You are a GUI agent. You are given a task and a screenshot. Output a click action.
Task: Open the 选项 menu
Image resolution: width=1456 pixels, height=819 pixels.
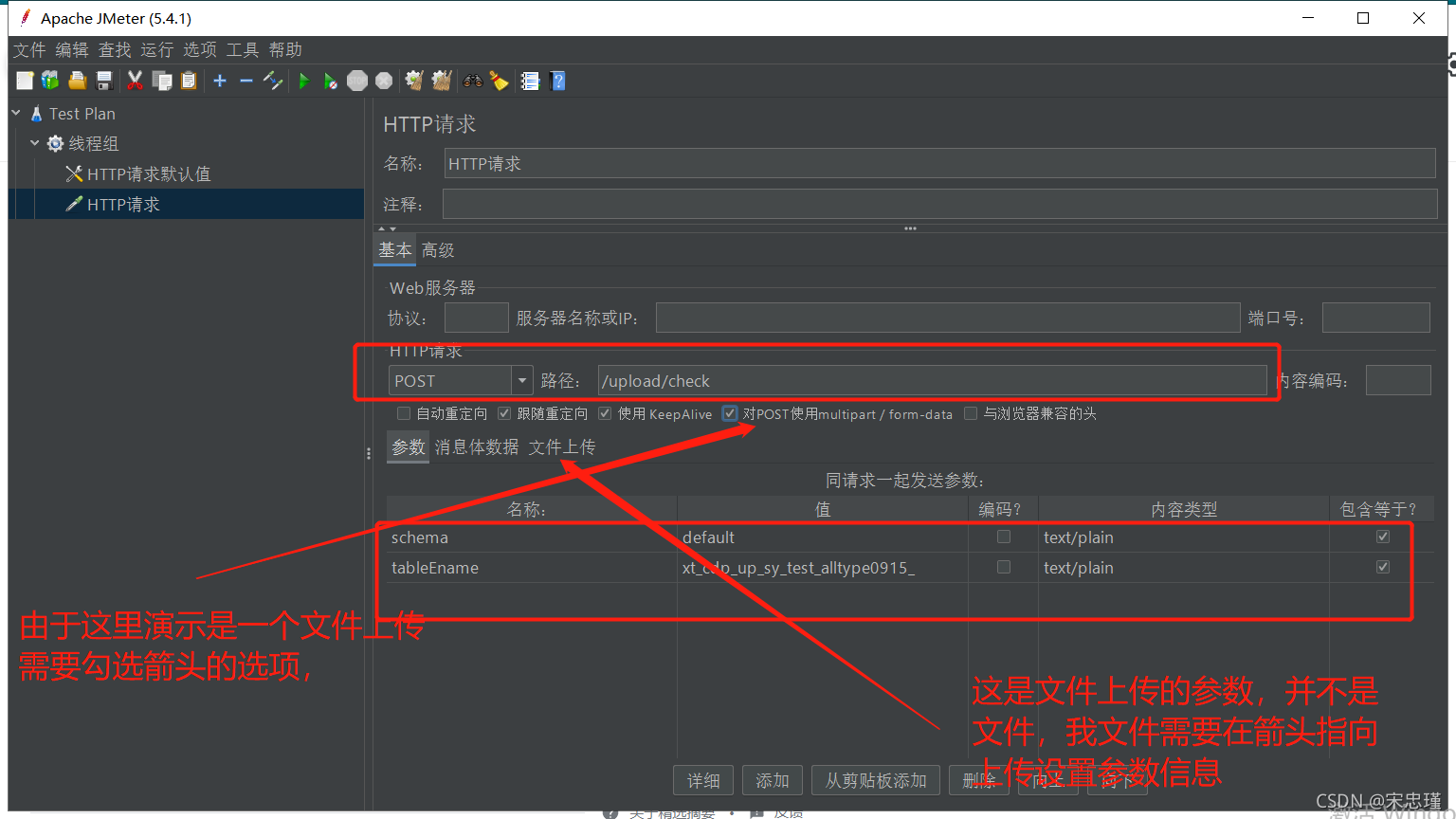[200, 49]
